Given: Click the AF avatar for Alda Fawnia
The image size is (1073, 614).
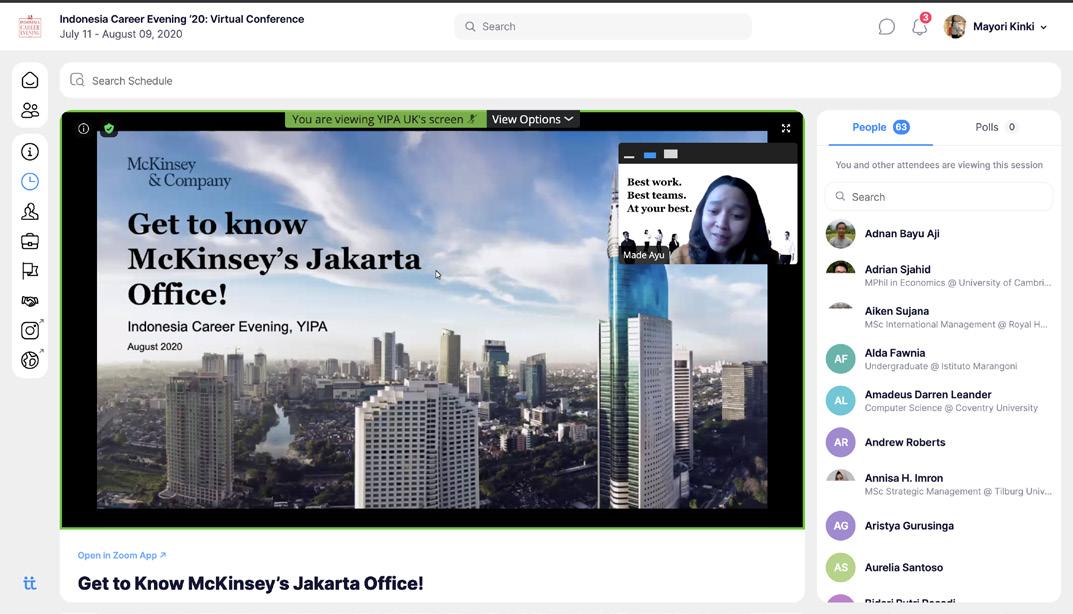Looking at the screenshot, I should coord(840,359).
